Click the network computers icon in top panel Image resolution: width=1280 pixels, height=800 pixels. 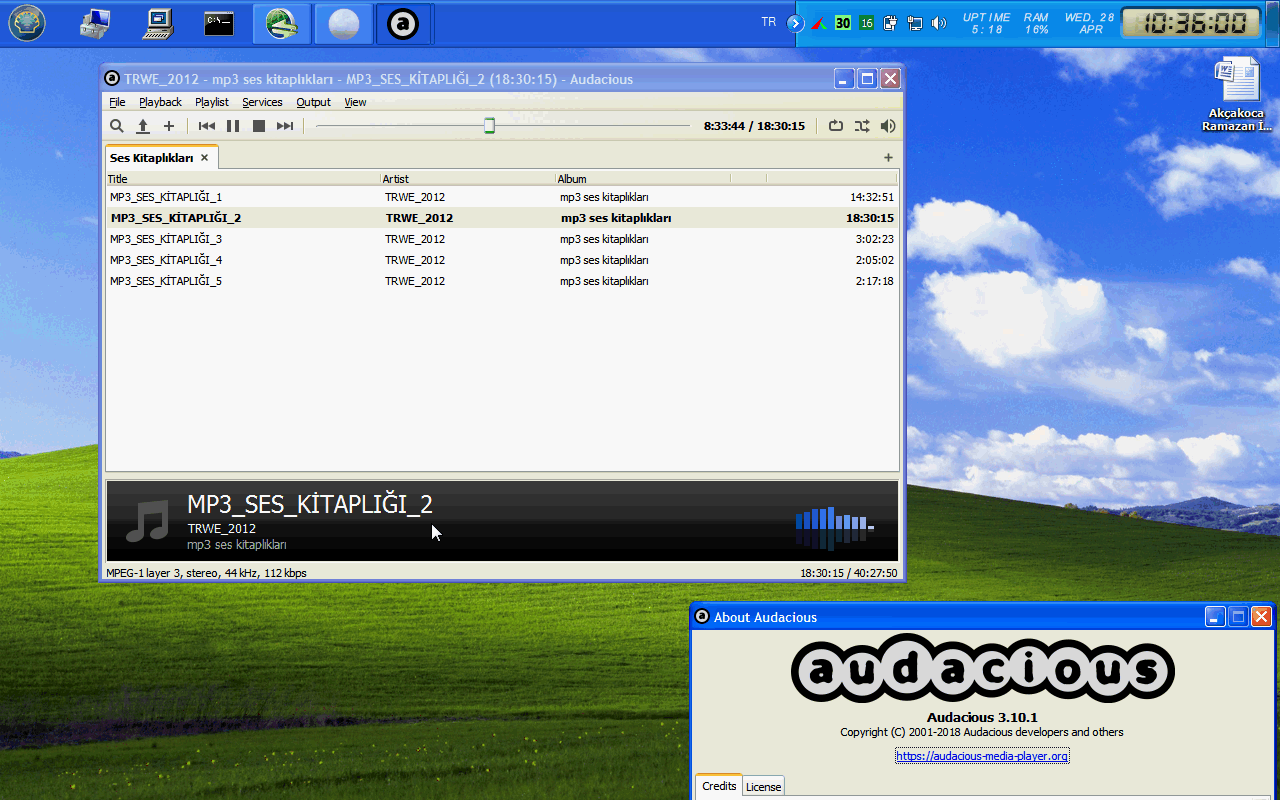95,23
